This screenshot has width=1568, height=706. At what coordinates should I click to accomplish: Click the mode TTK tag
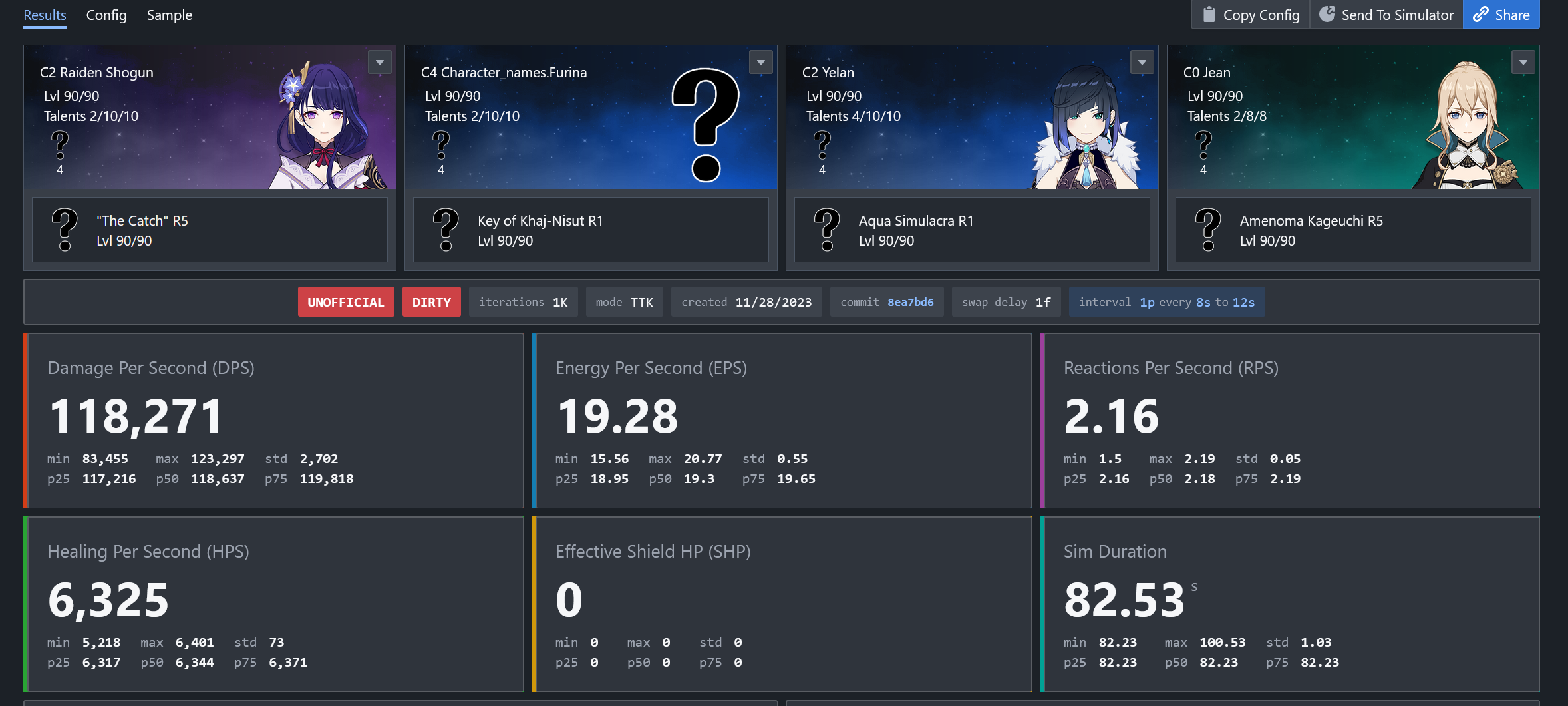pos(625,302)
